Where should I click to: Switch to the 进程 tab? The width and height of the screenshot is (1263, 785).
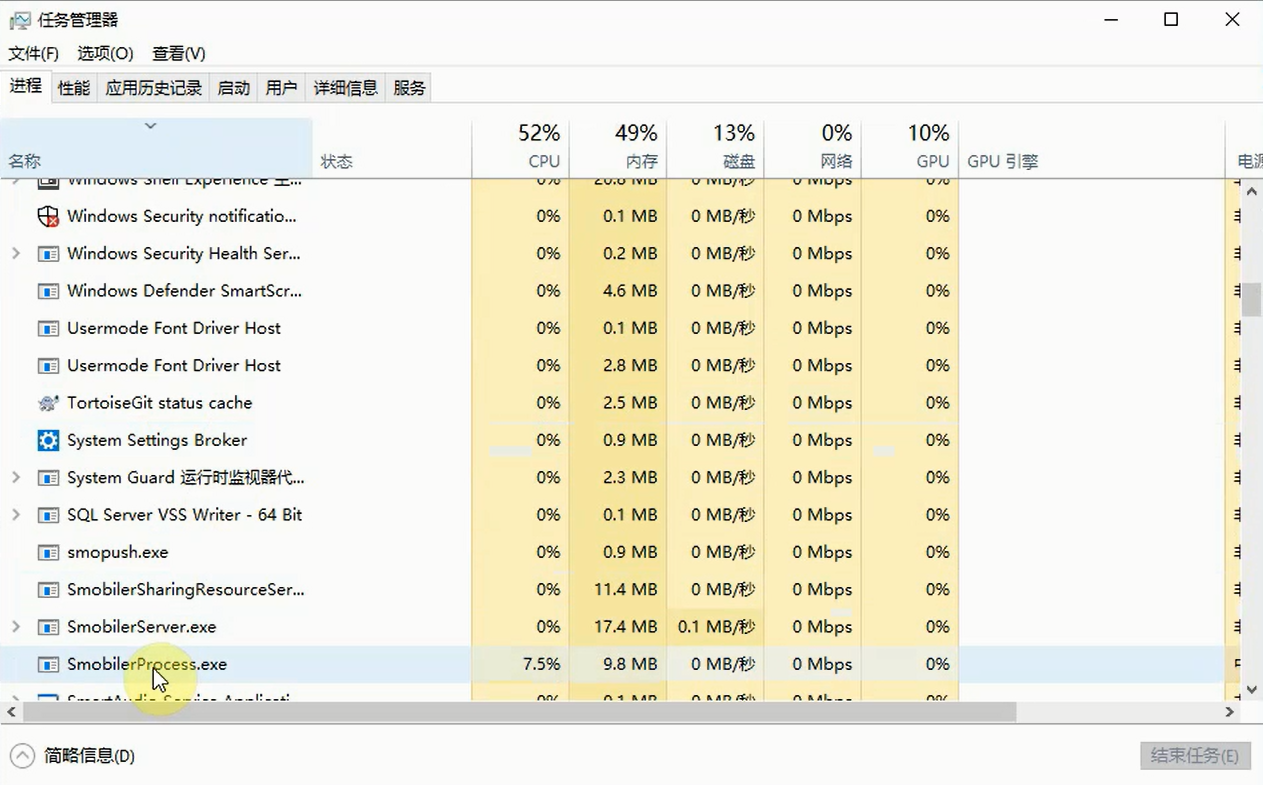click(x=26, y=86)
